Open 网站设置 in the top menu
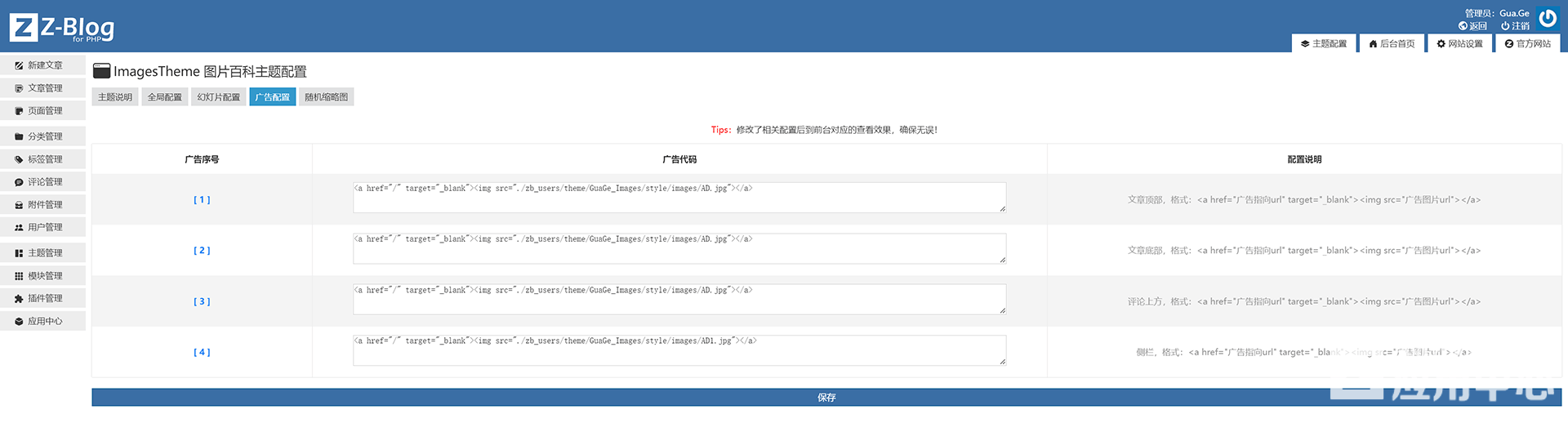The height and width of the screenshot is (423, 1568). click(x=1459, y=44)
